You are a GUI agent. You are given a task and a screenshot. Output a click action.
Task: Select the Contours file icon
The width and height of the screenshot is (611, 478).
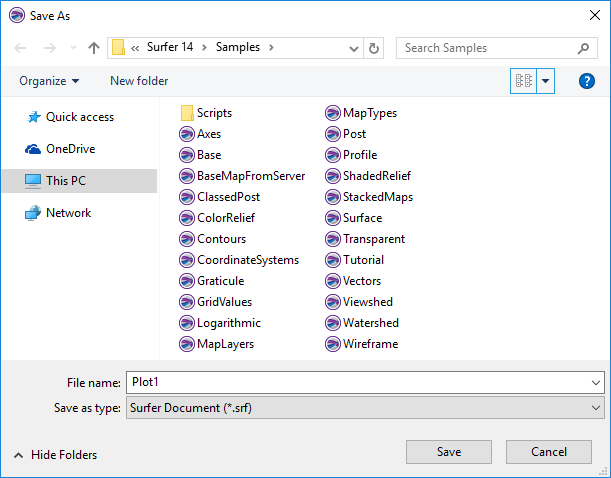click(187, 239)
